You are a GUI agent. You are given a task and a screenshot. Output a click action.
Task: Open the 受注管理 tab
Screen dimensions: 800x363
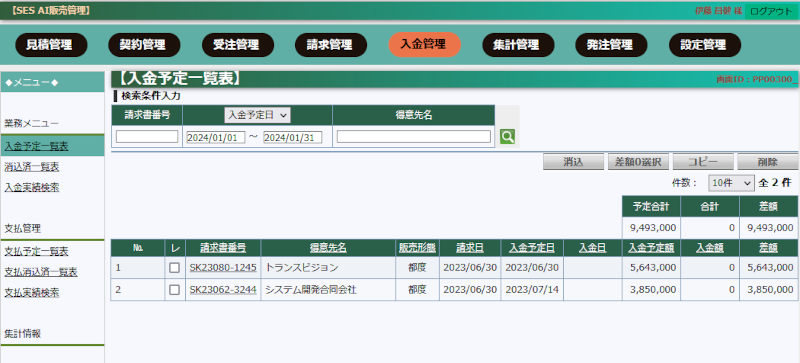point(238,45)
